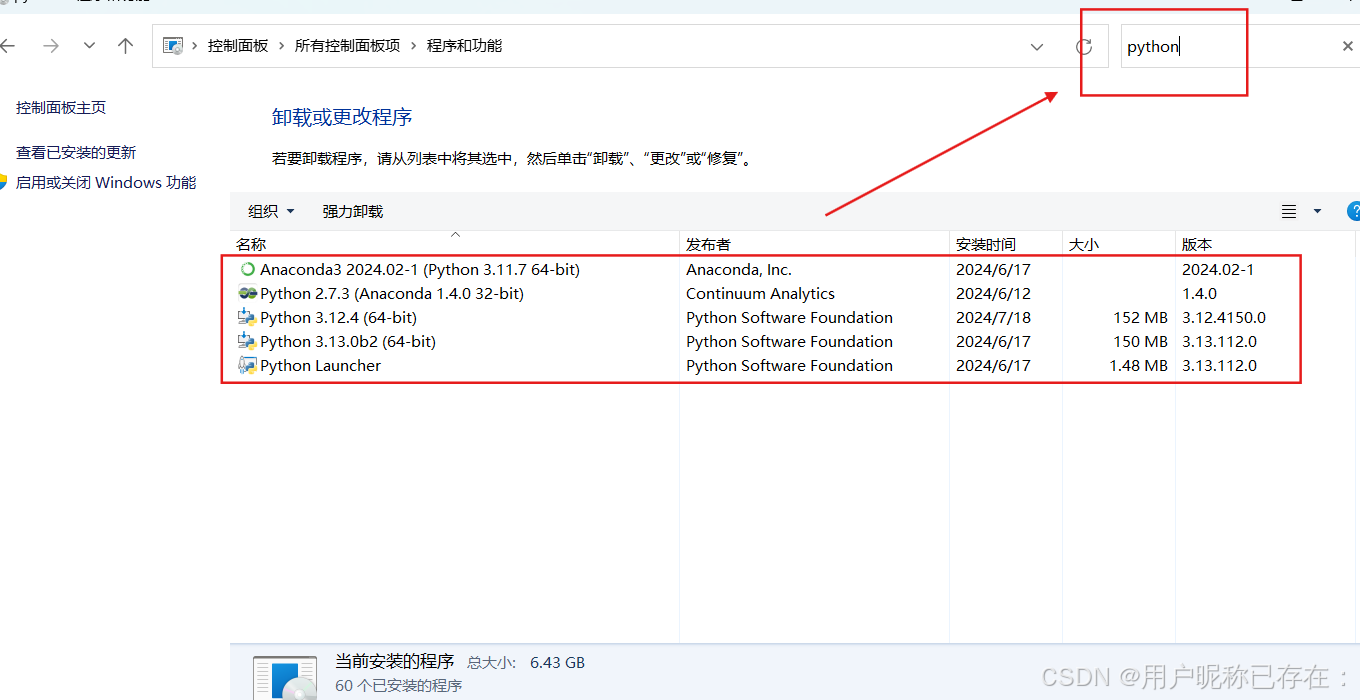Click the installed programs disc icon in details pane
This screenshot has height=700, width=1360.
pos(285,678)
